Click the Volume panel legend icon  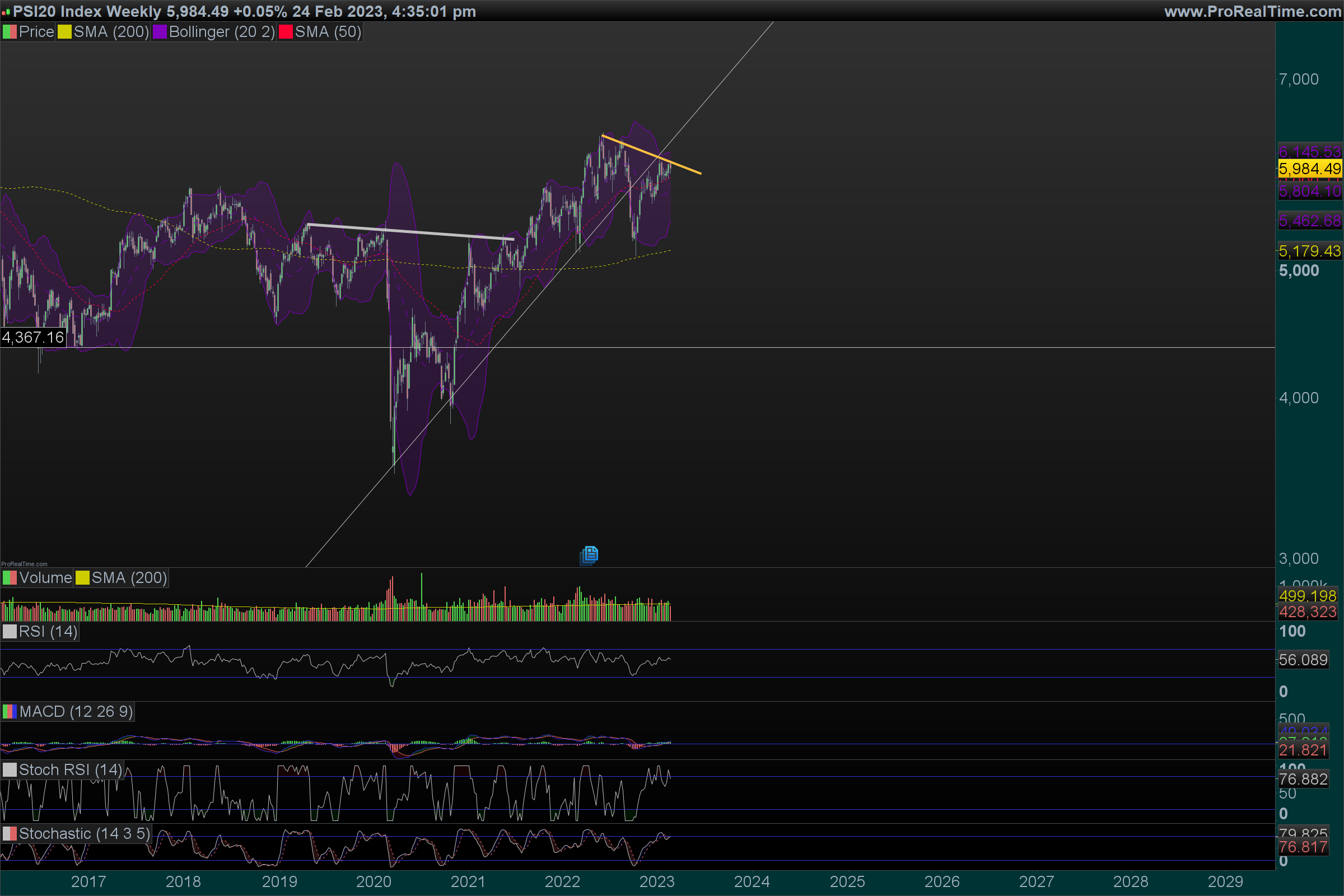pos(9,578)
